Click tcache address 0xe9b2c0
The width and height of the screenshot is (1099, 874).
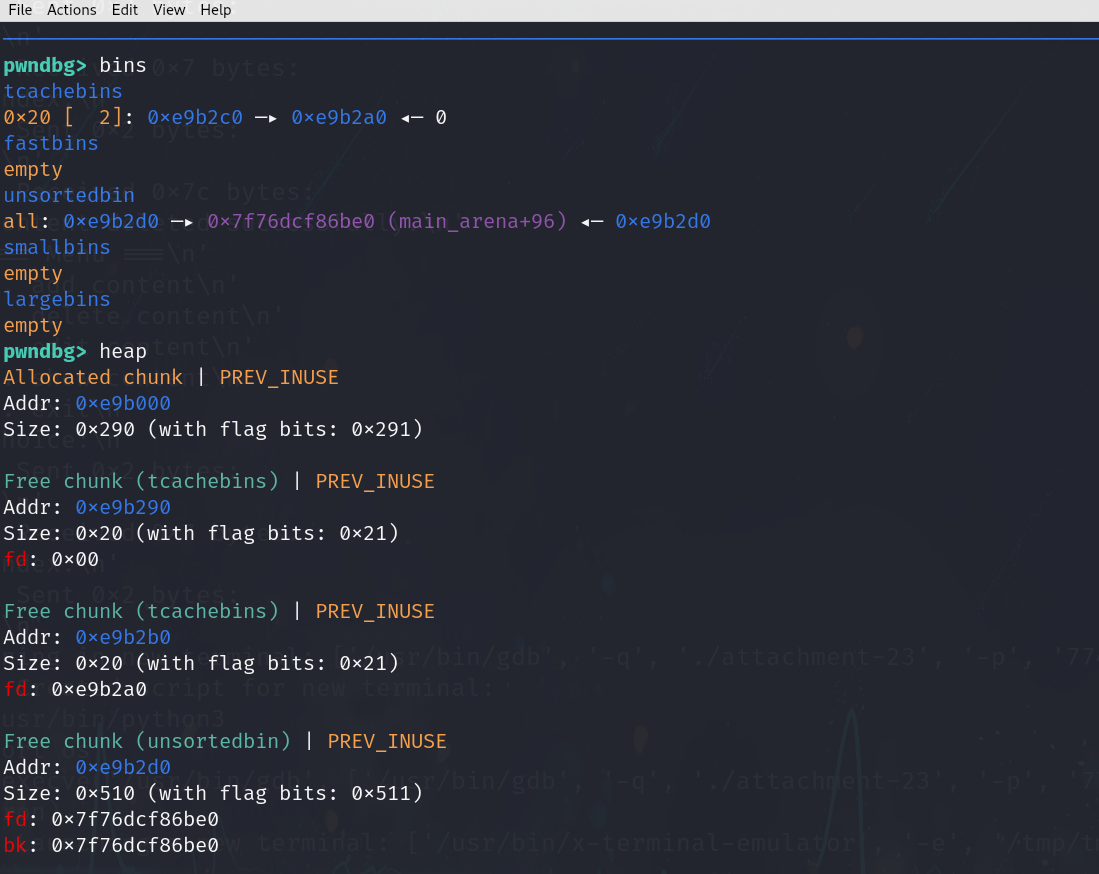click(195, 117)
